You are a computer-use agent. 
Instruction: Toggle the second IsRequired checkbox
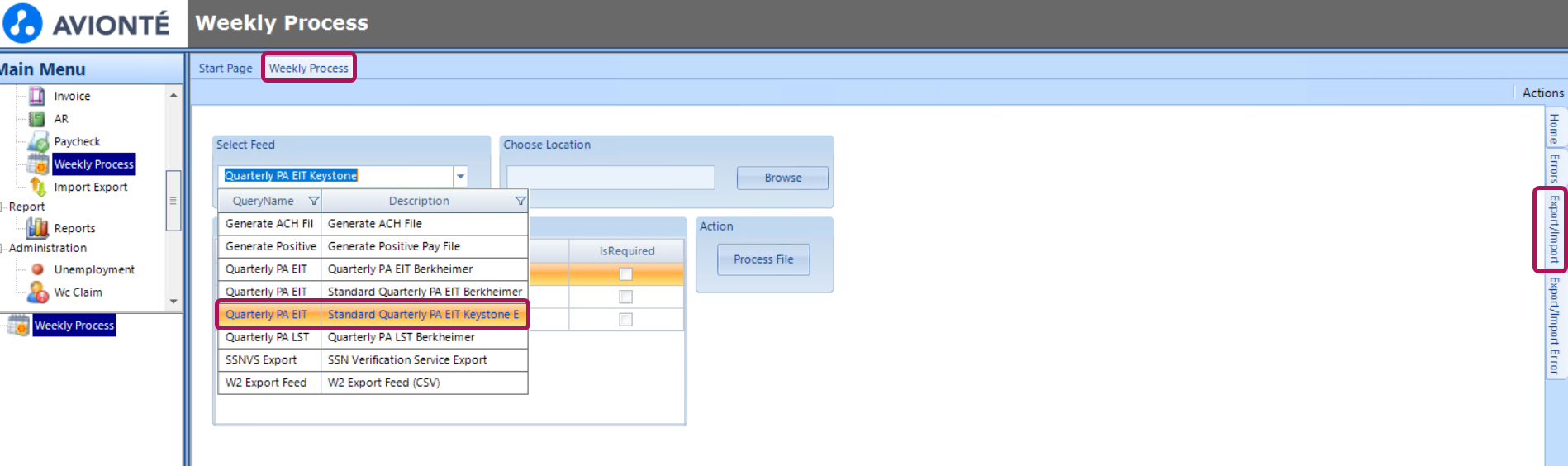(625, 297)
